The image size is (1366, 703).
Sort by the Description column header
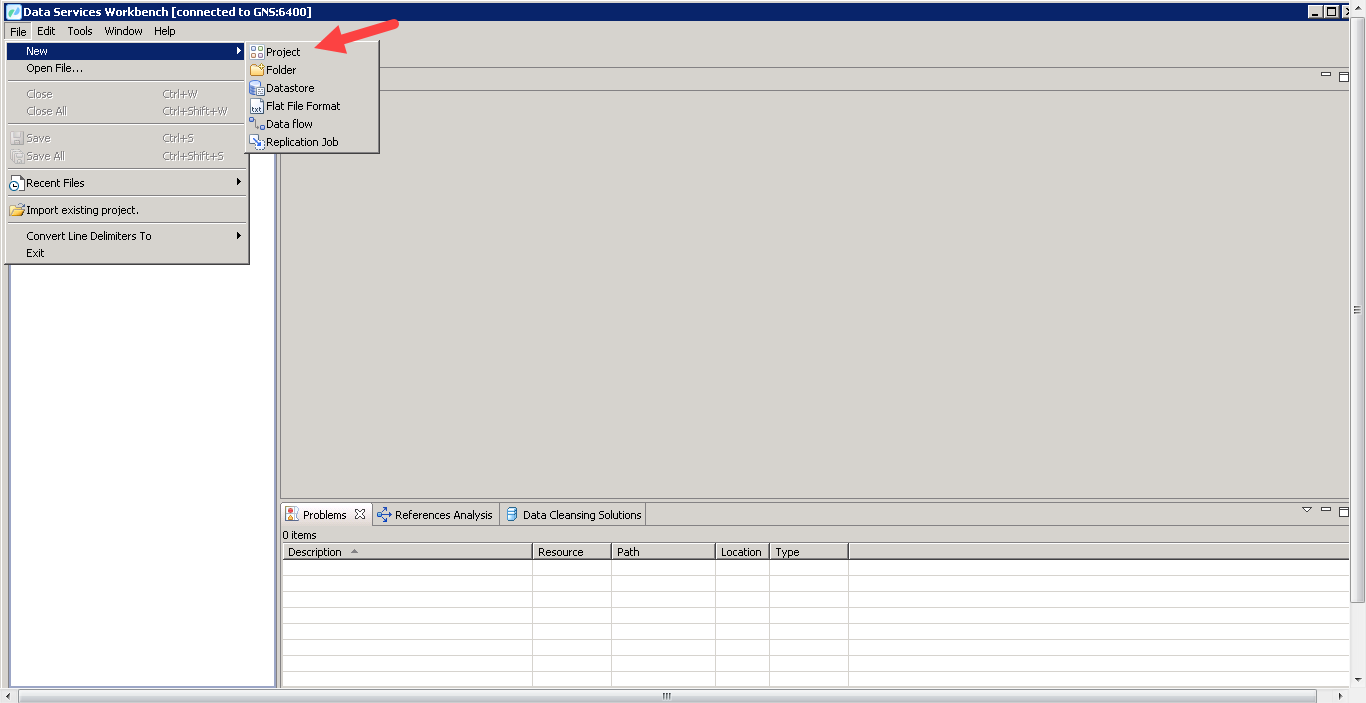[x=407, y=552]
